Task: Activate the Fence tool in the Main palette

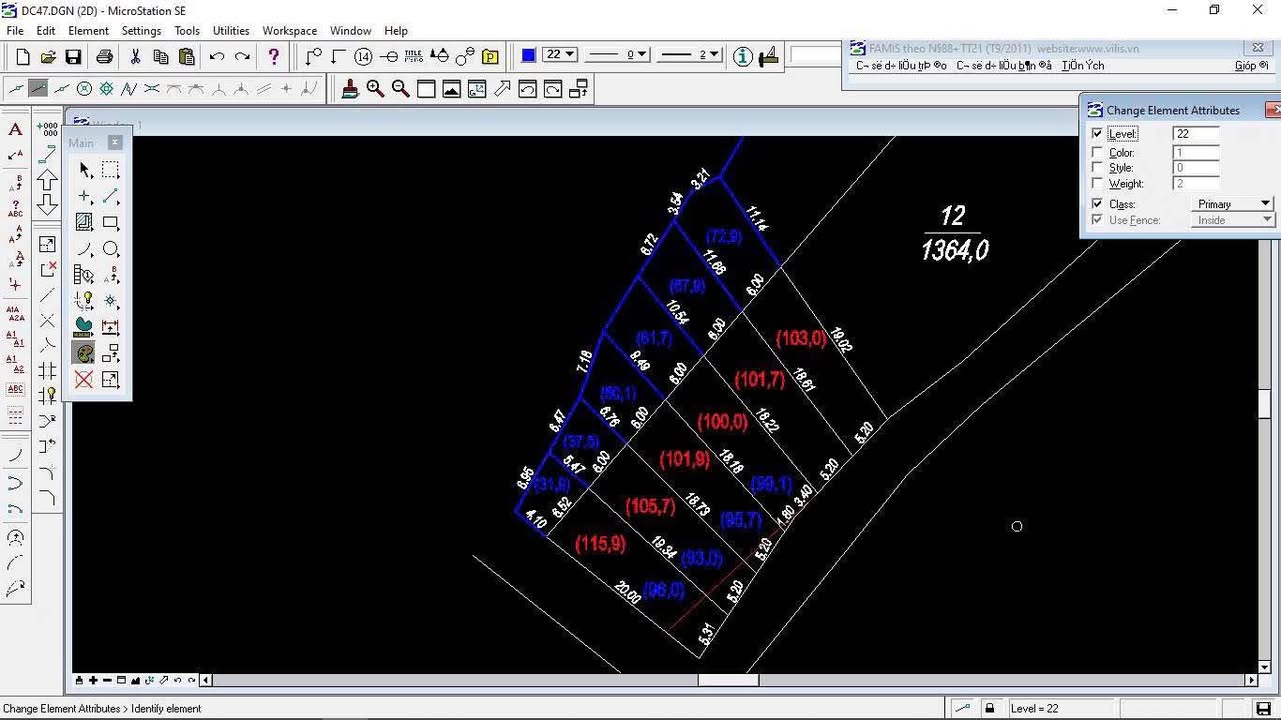Action: (x=110, y=169)
